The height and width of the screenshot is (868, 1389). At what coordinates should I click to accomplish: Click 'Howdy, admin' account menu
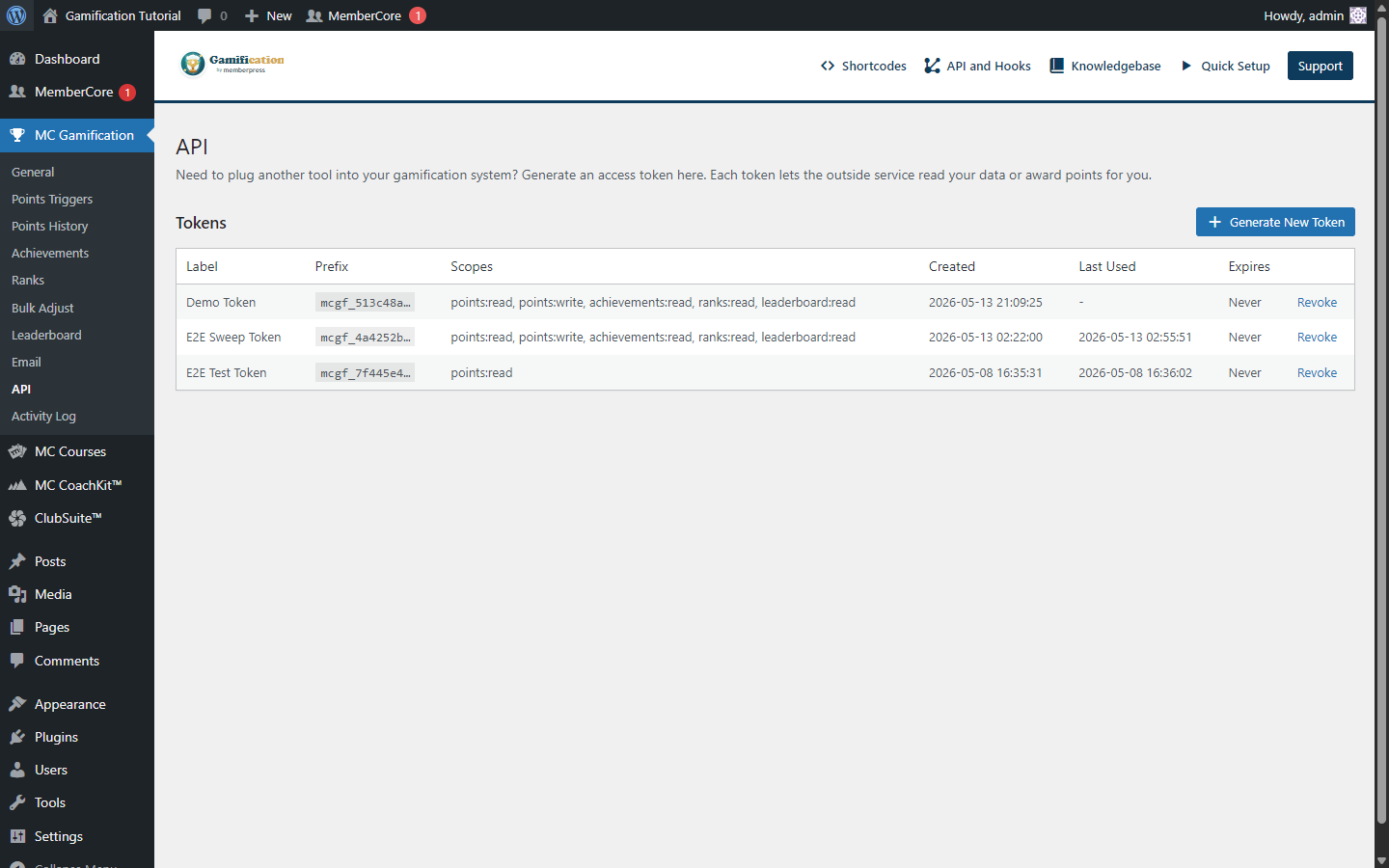1315,15
